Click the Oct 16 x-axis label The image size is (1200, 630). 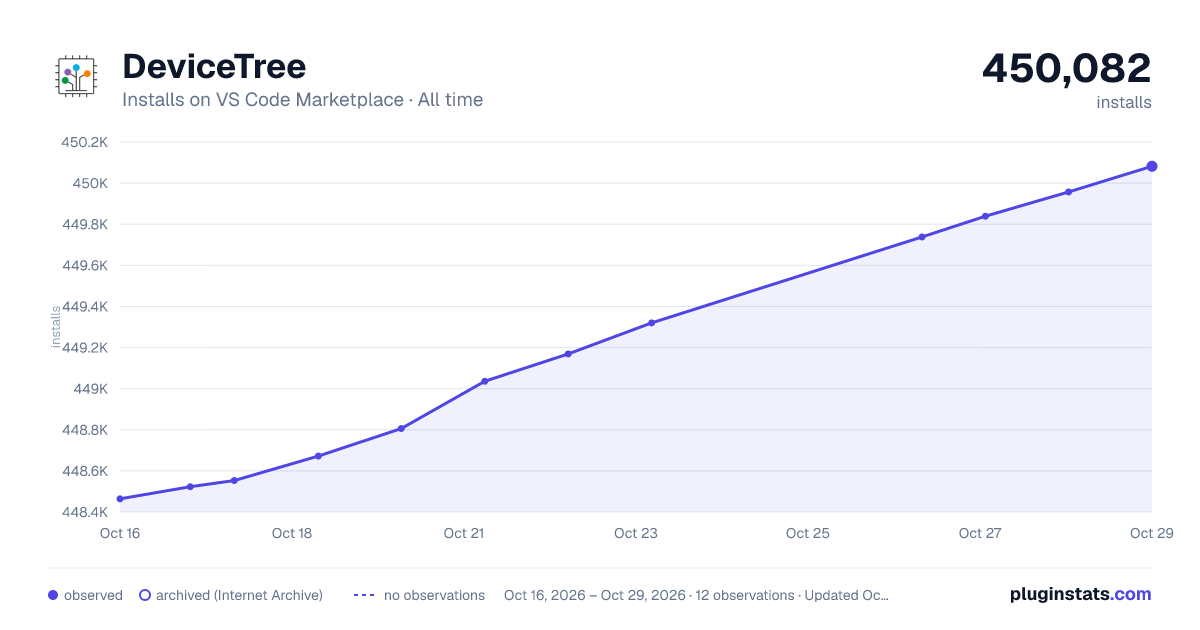pyautogui.click(x=120, y=533)
